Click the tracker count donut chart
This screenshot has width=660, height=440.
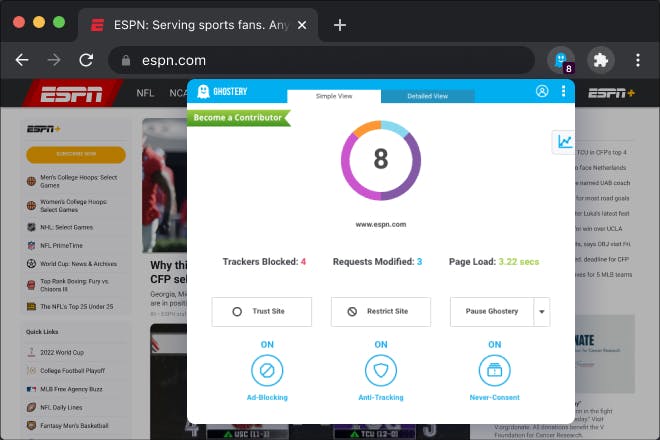point(381,160)
